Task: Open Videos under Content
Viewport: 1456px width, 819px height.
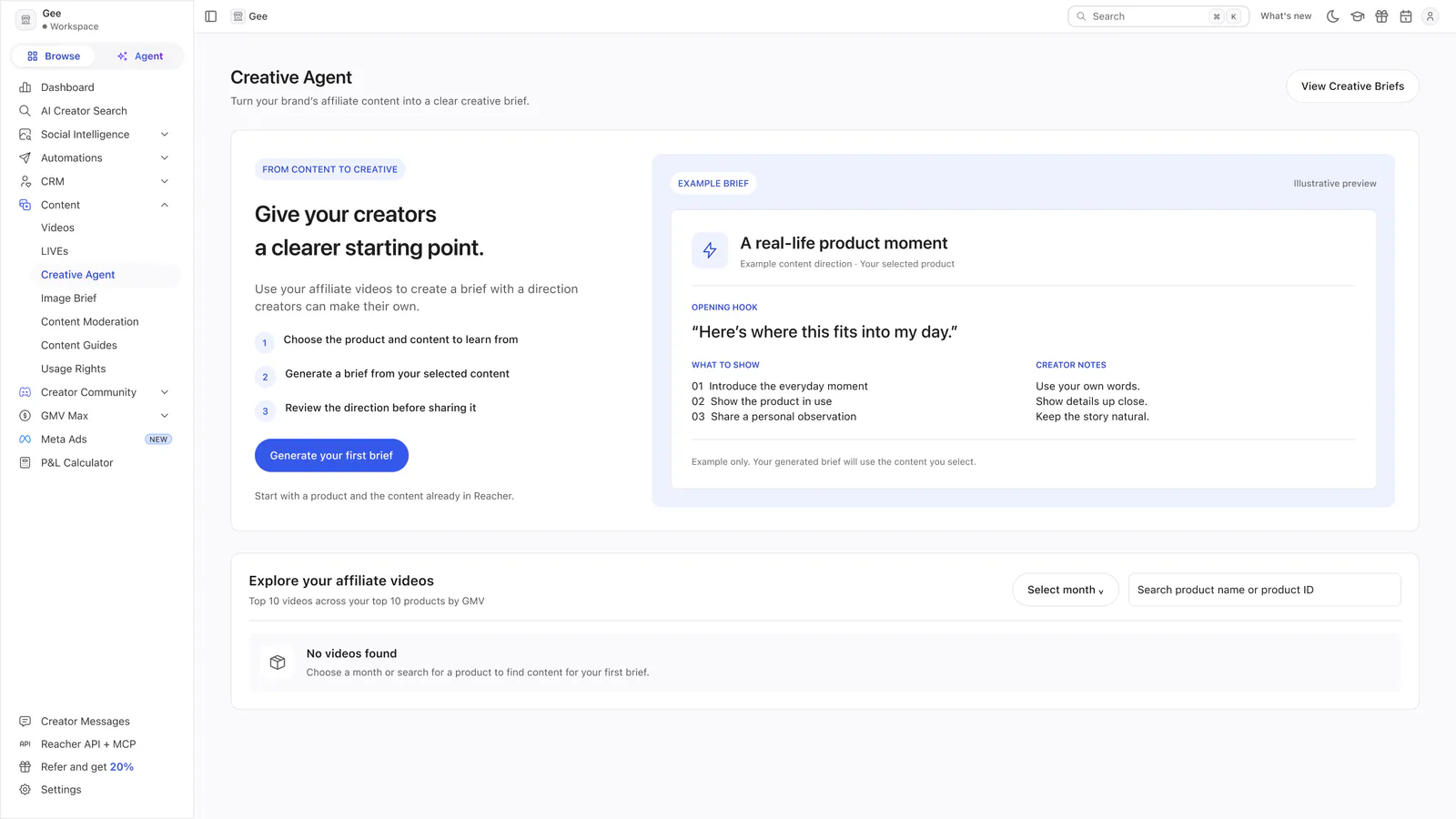Action: click(x=57, y=228)
